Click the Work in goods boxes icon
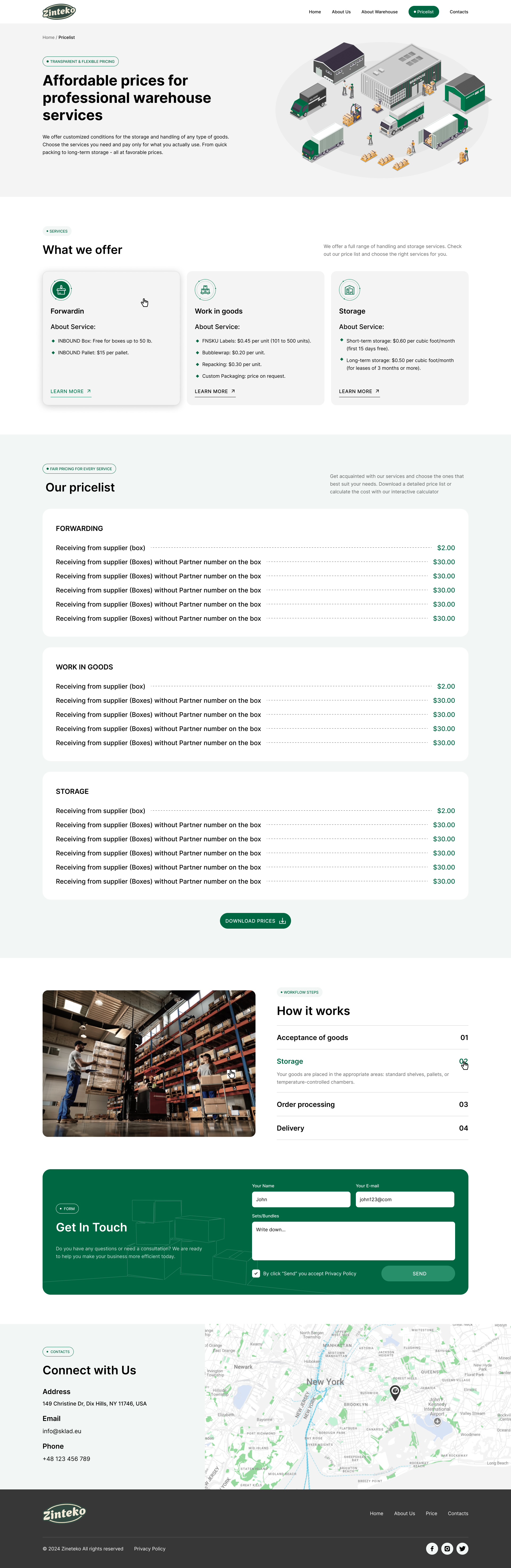The width and height of the screenshot is (511, 1568). point(205,290)
